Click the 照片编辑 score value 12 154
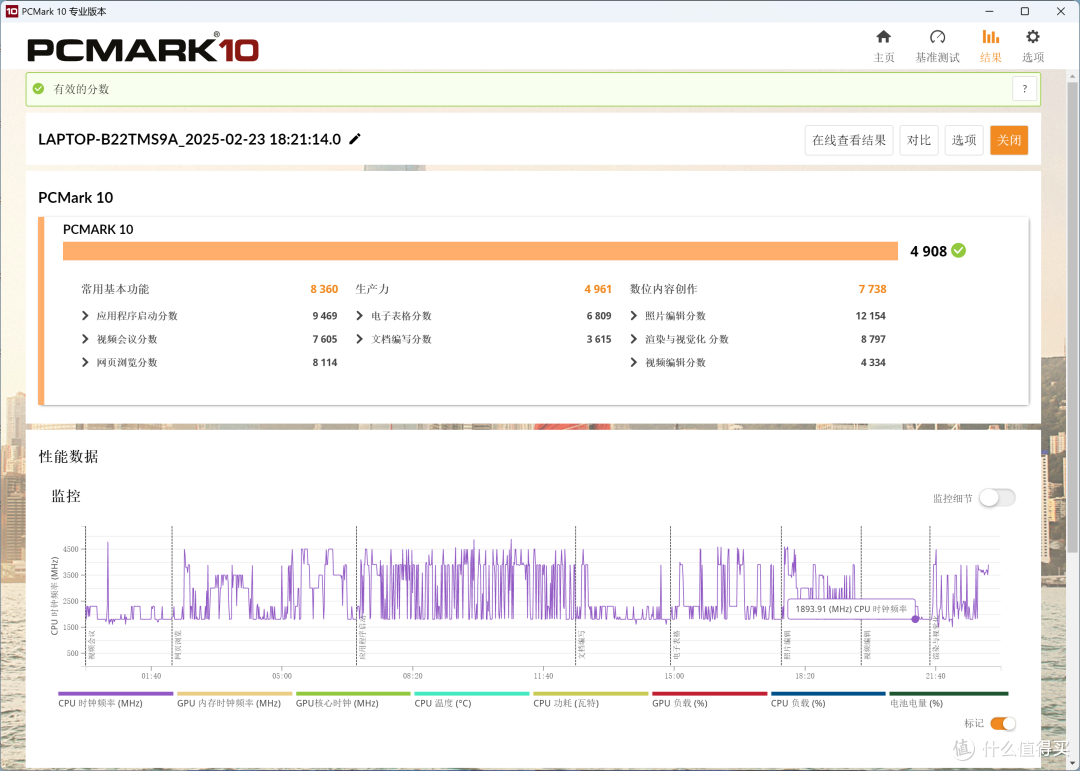This screenshot has width=1080, height=771. click(871, 316)
